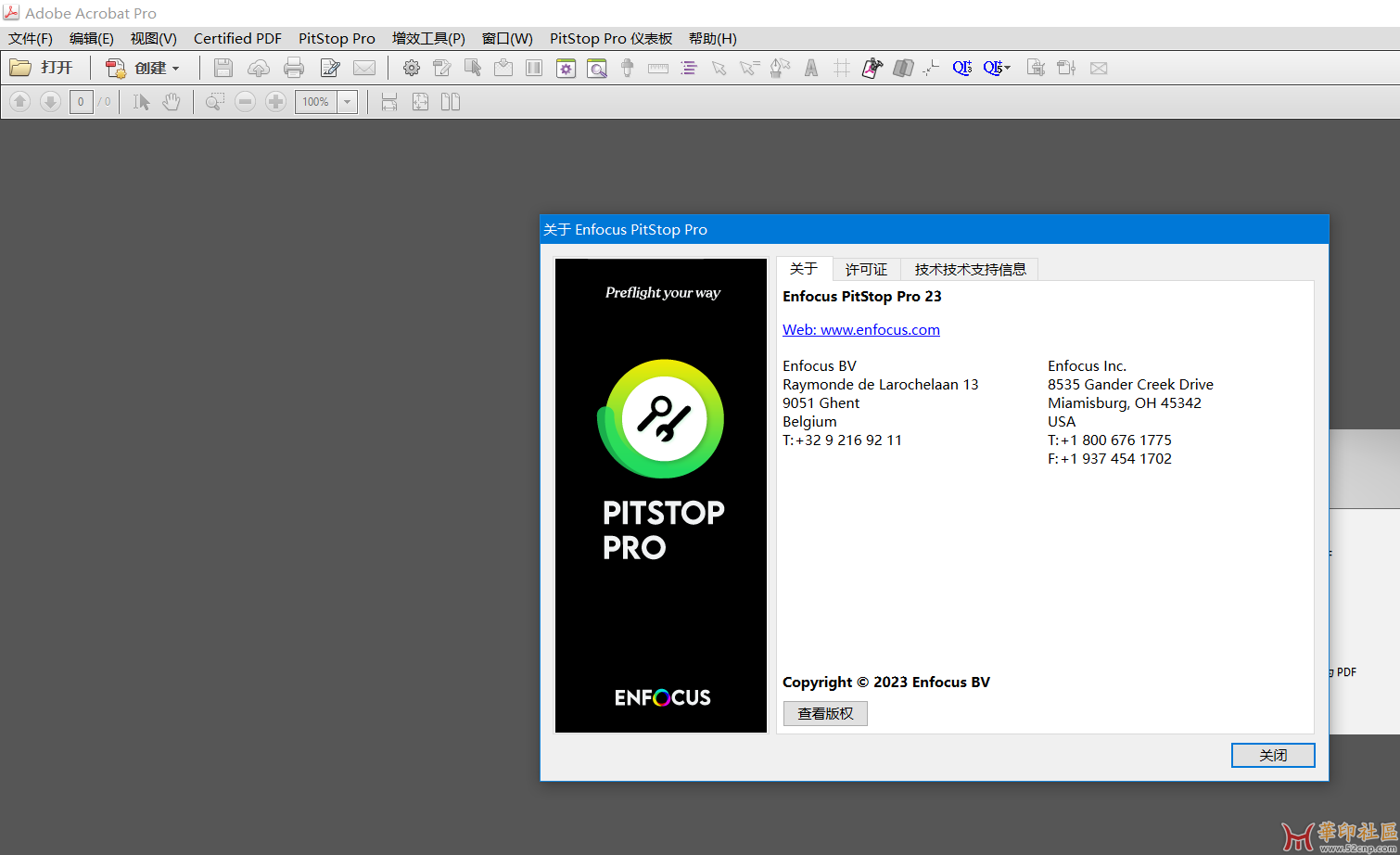The width and height of the screenshot is (1400, 855).
Task: Click the PitStop Pro splash logo image
Action: [661, 495]
